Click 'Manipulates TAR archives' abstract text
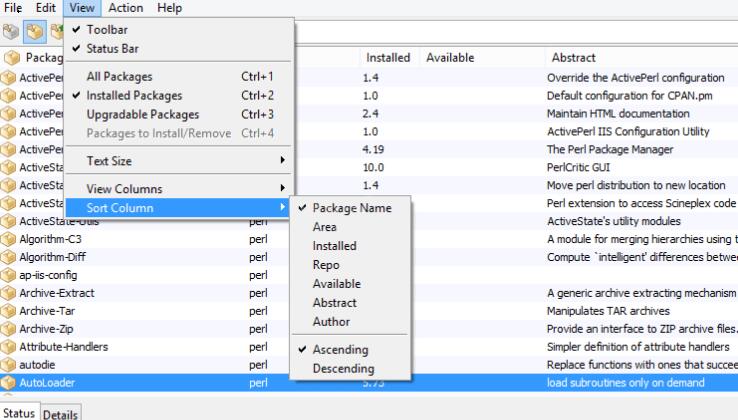The height and width of the screenshot is (420, 738). pos(608,311)
